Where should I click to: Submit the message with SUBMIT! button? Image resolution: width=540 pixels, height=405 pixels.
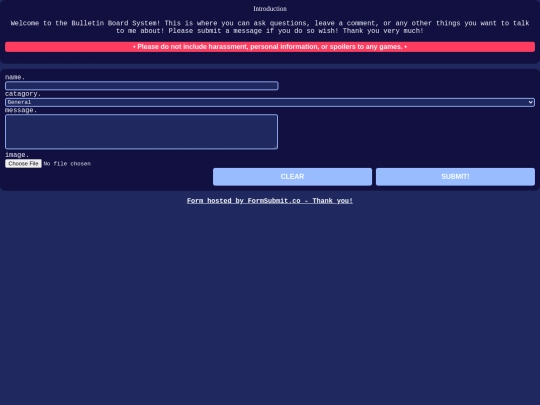tap(455, 177)
